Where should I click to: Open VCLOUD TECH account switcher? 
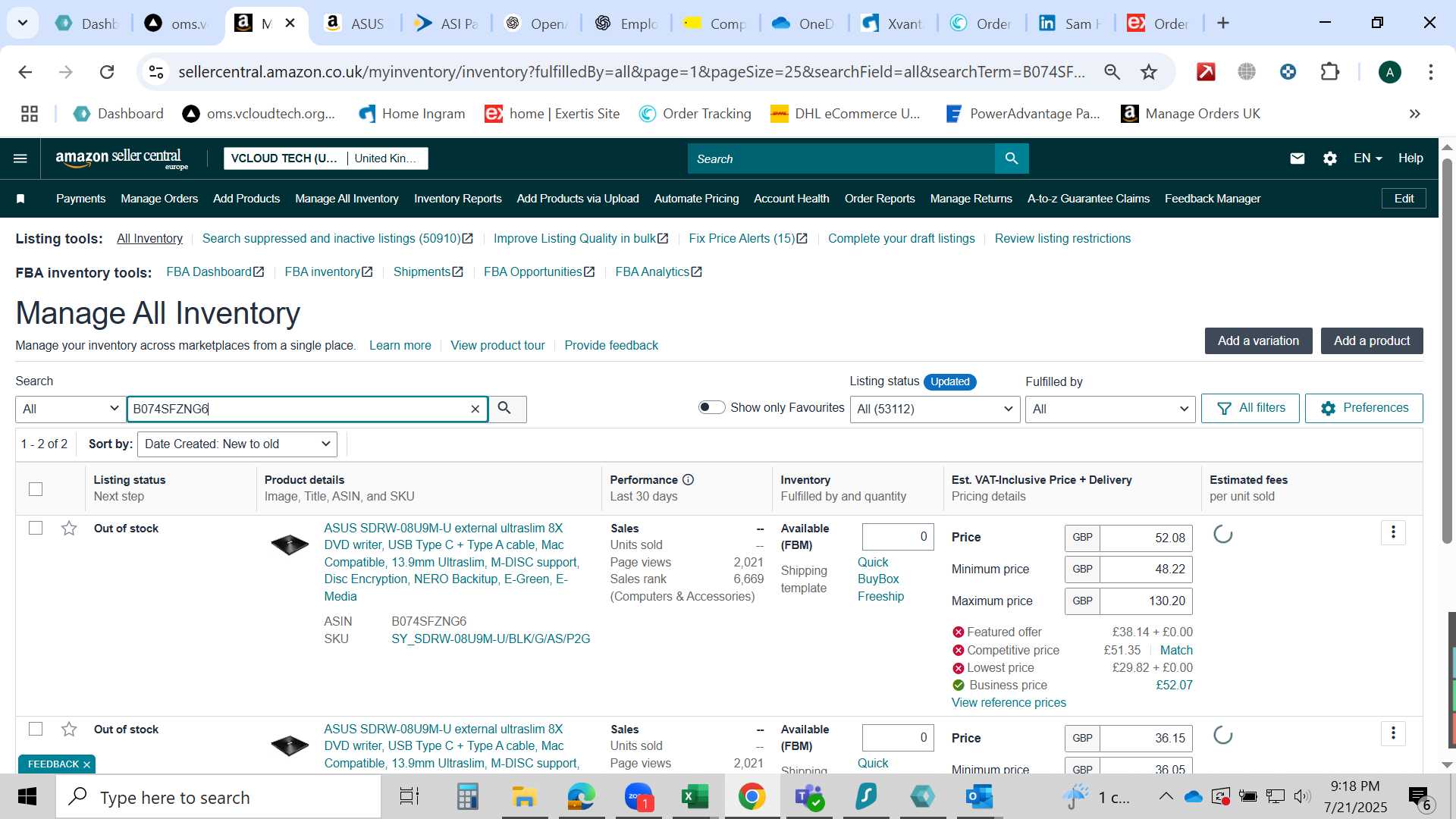(x=326, y=158)
